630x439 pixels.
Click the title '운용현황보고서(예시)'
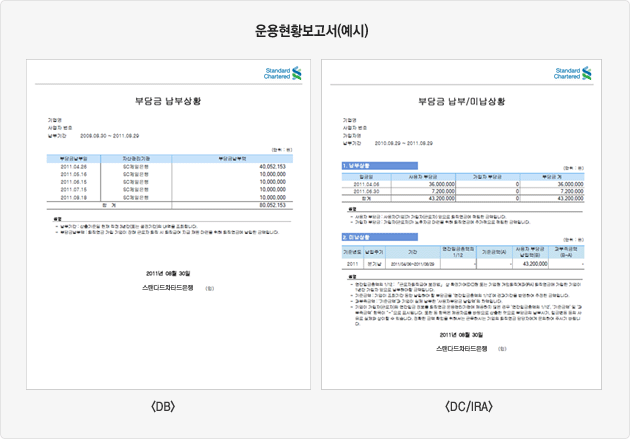[x=311, y=31]
